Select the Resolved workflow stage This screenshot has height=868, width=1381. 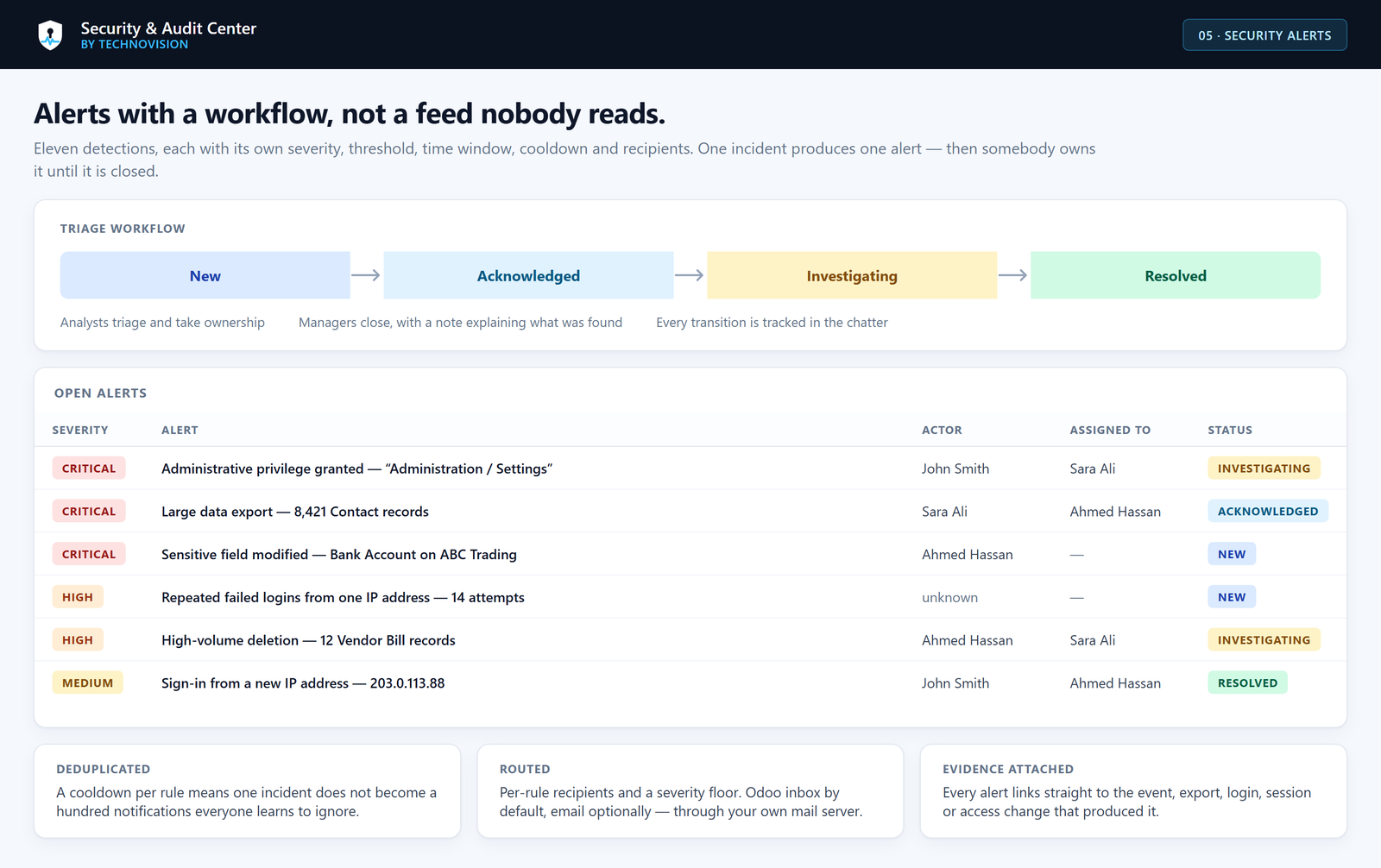point(1176,275)
